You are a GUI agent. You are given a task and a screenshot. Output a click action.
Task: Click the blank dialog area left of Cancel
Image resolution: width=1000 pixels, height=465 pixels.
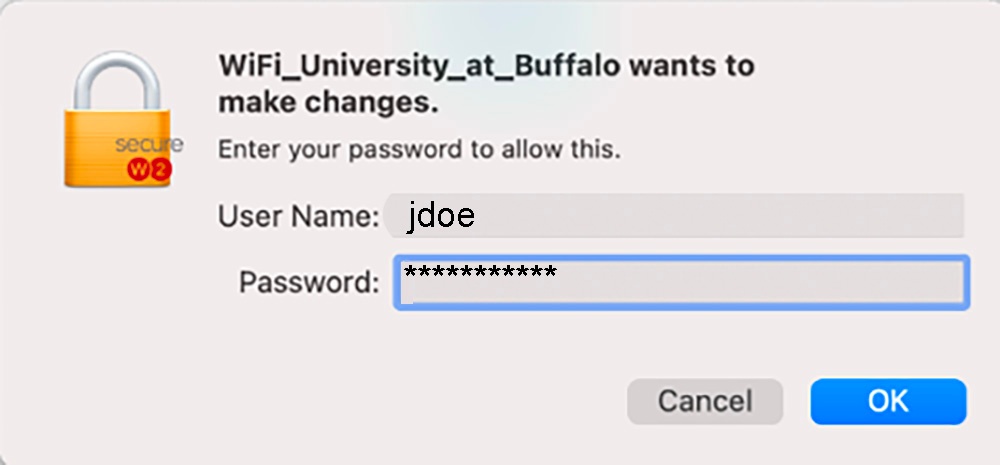pos(400,402)
